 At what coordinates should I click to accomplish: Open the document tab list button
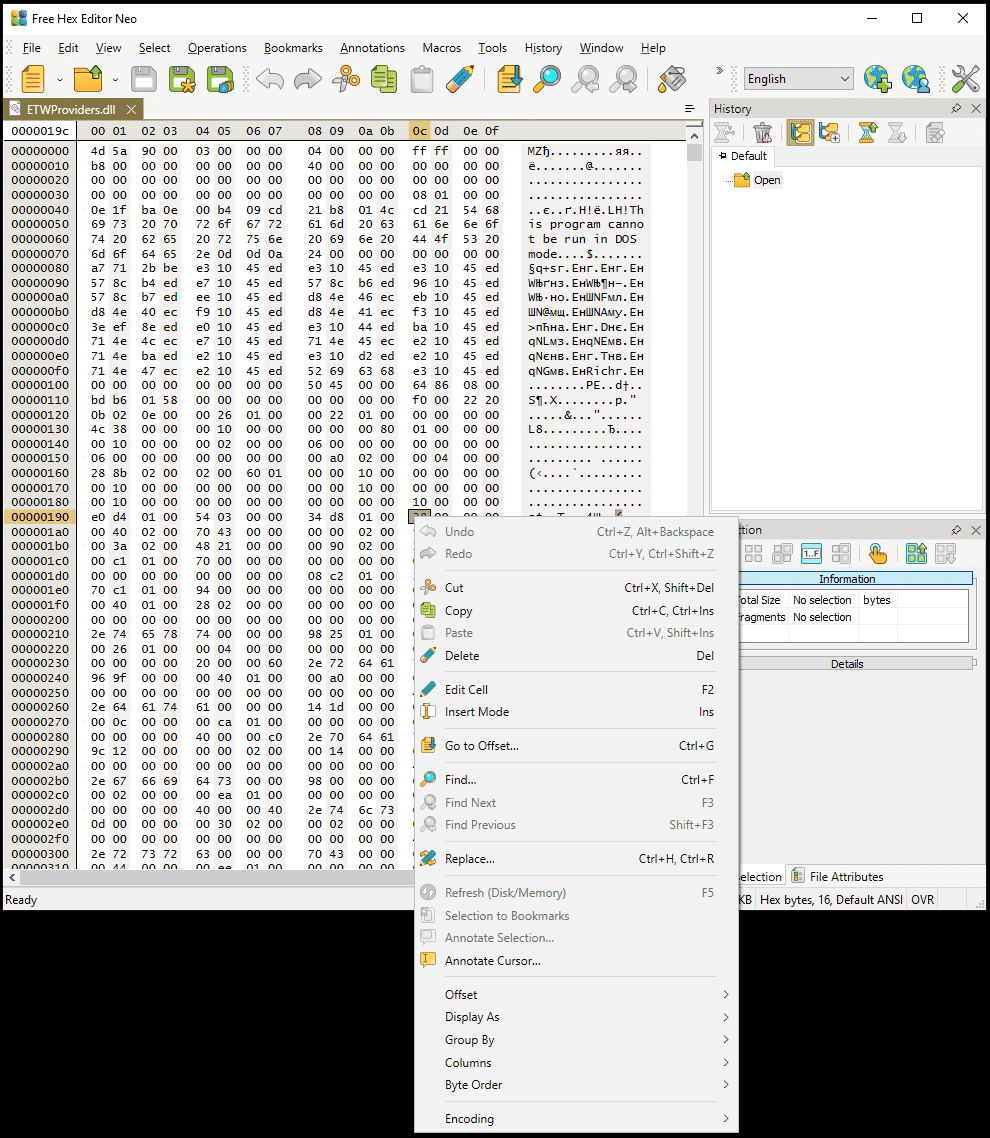[690, 109]
